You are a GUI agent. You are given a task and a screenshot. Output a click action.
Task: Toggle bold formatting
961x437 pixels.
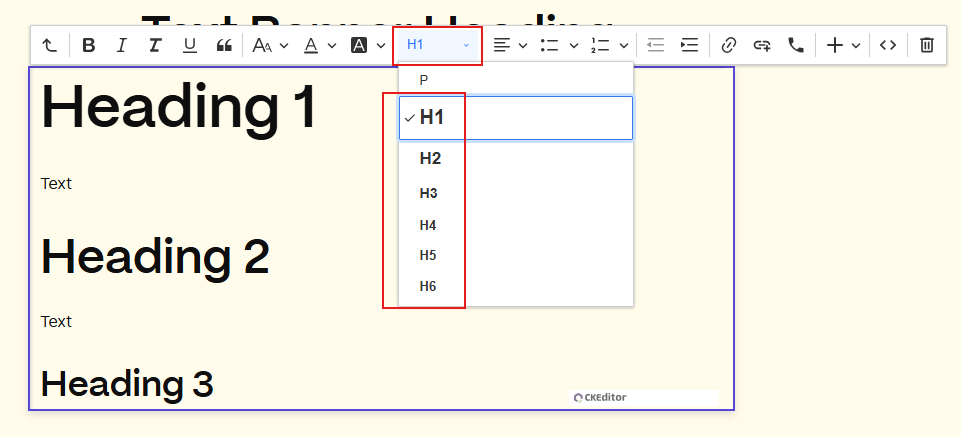[89, 45]
